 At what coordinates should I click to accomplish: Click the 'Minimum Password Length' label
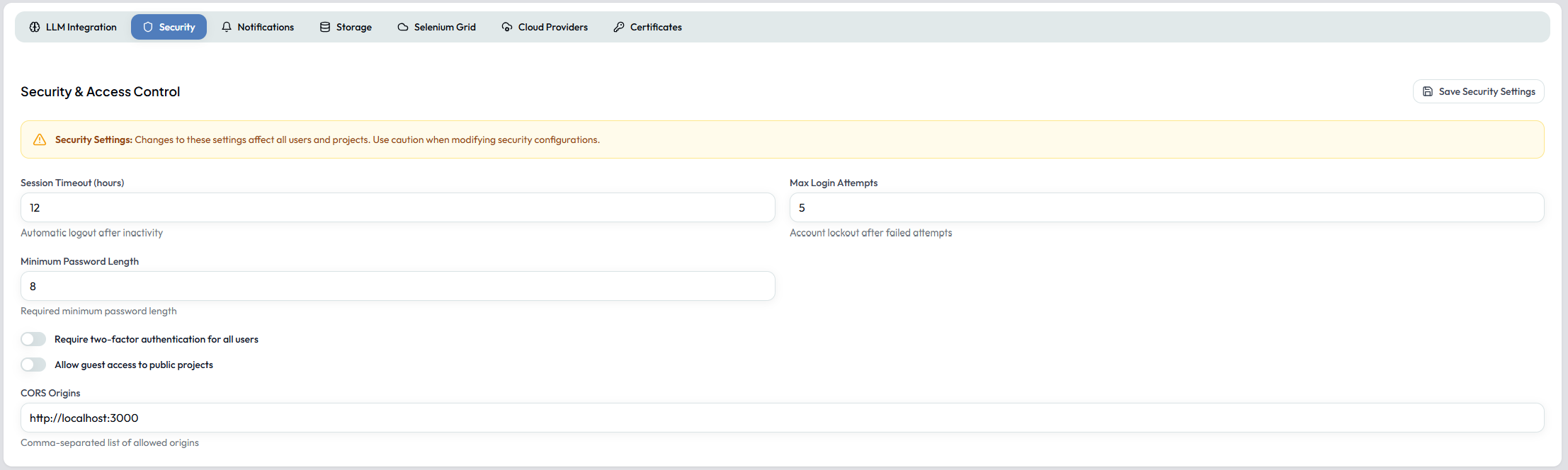pos(79,261)
